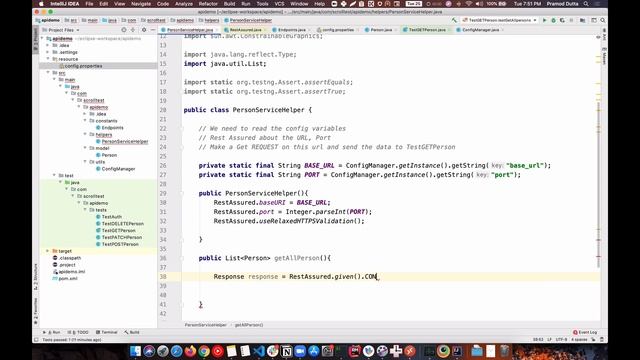640x360 pixels.
Task: Open the Terminal tool window
Action: click(106, 332)
